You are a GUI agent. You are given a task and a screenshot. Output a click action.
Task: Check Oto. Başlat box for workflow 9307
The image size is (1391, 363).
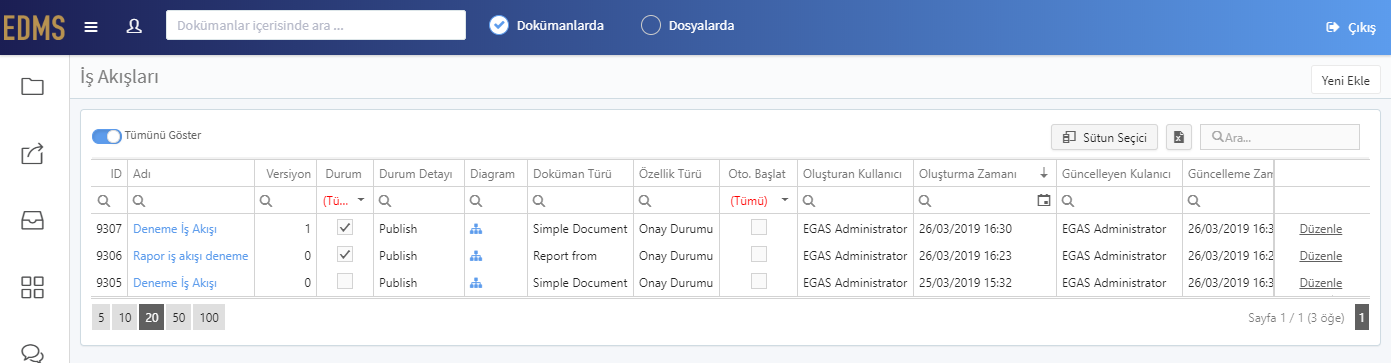tap(759, 228)
